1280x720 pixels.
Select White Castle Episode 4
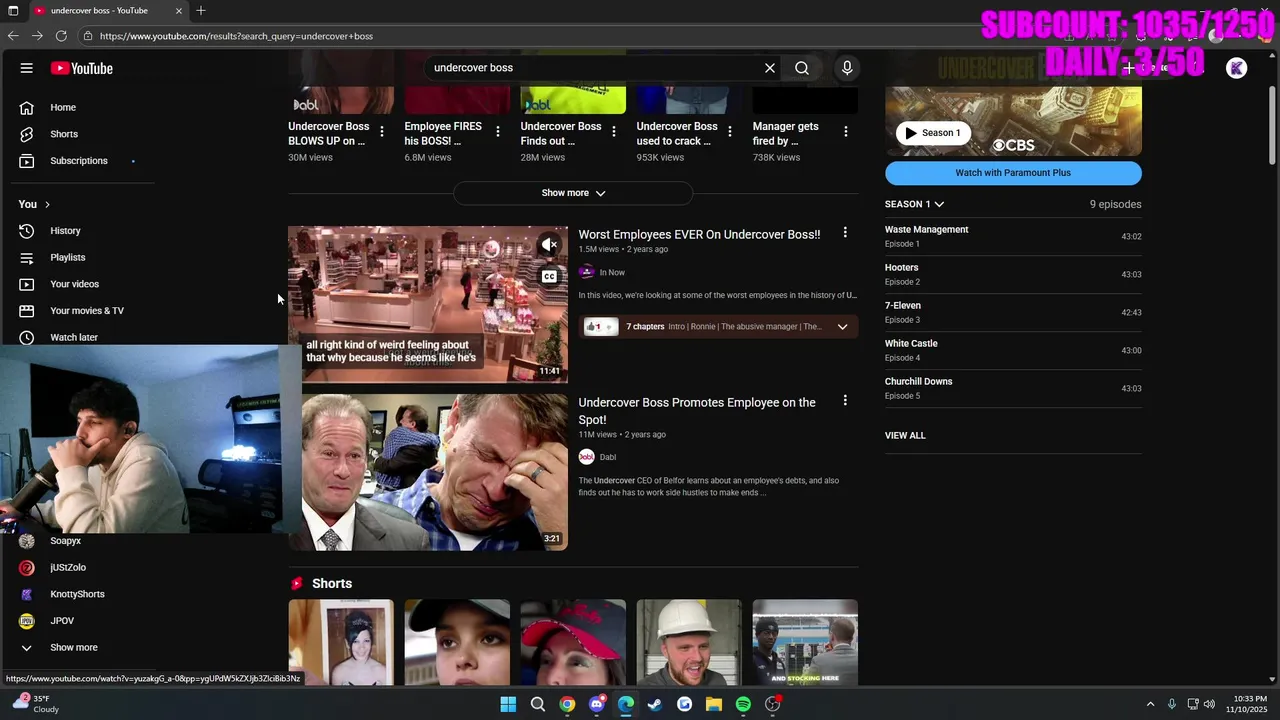coord(1013,350)
